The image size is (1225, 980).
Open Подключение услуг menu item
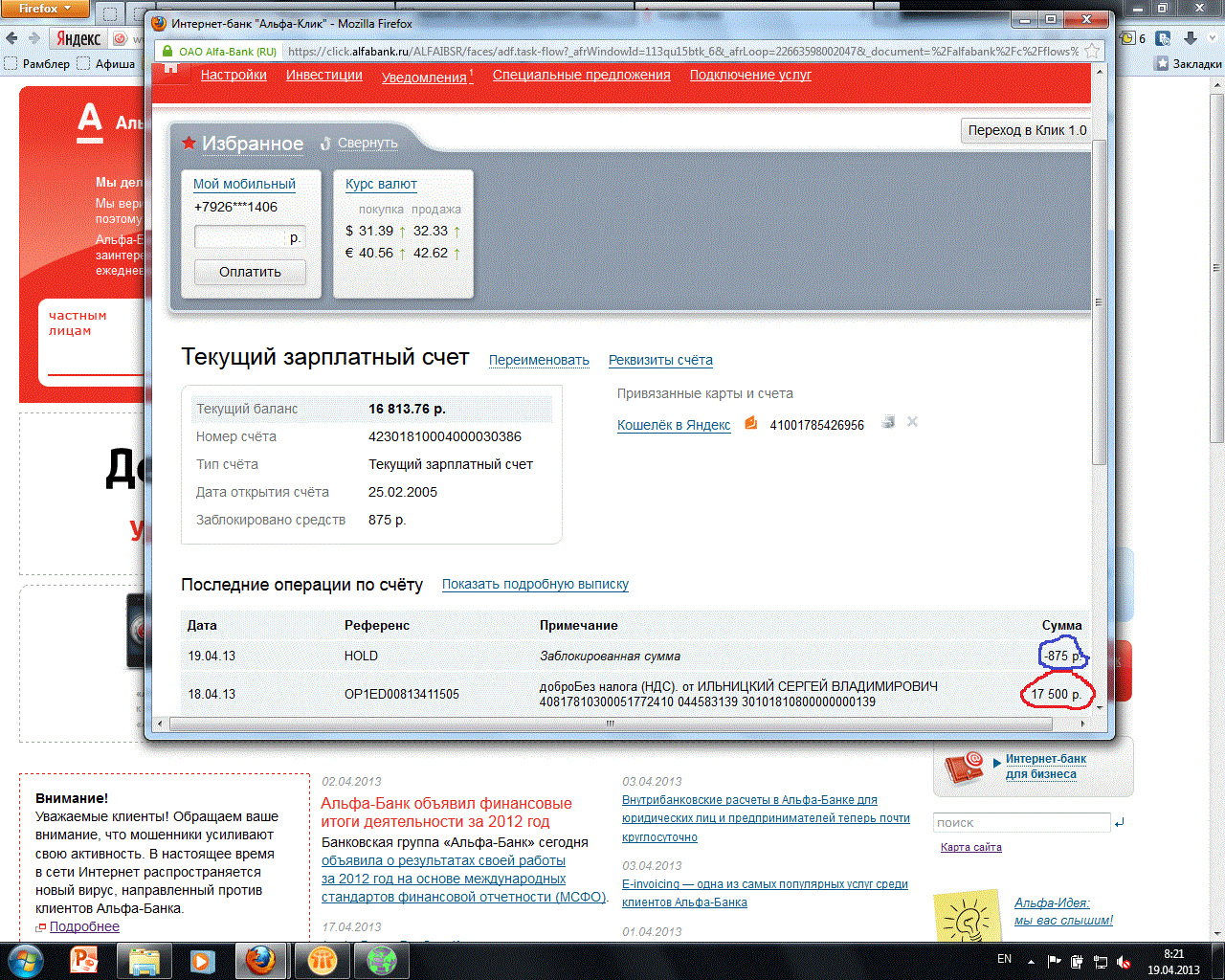750,75
